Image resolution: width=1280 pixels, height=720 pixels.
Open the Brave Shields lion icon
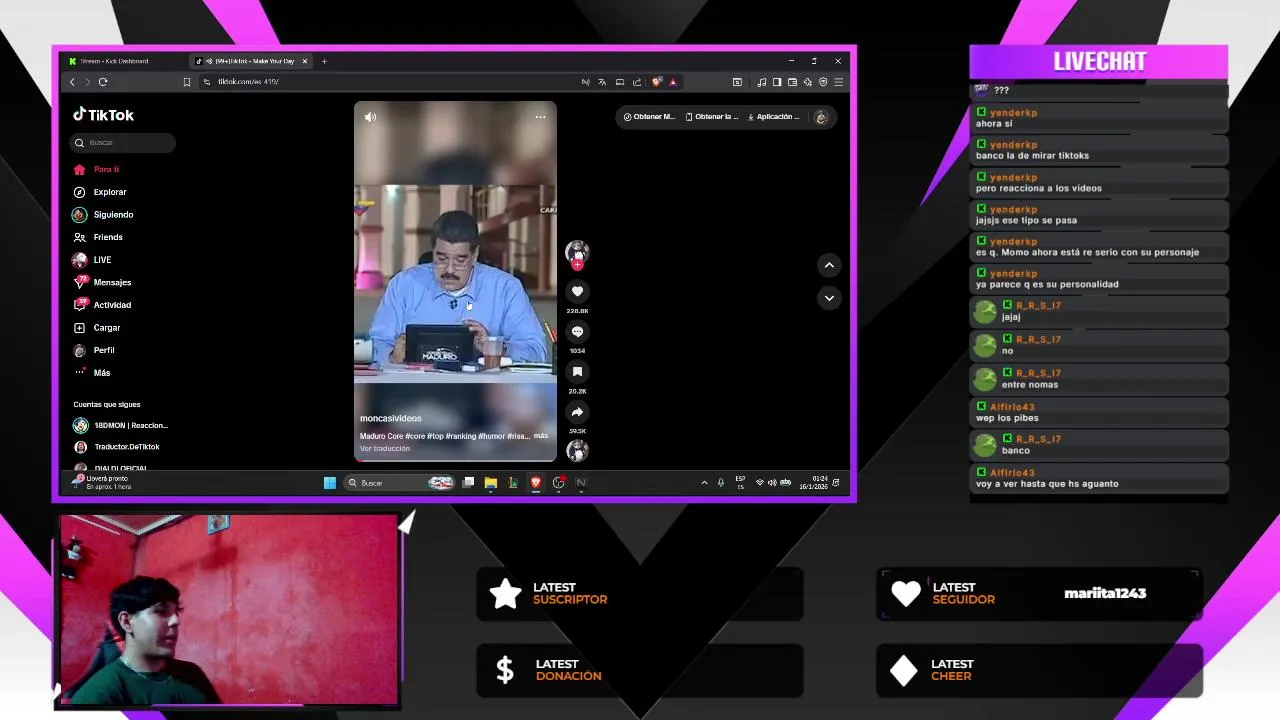tap(656, 82)
